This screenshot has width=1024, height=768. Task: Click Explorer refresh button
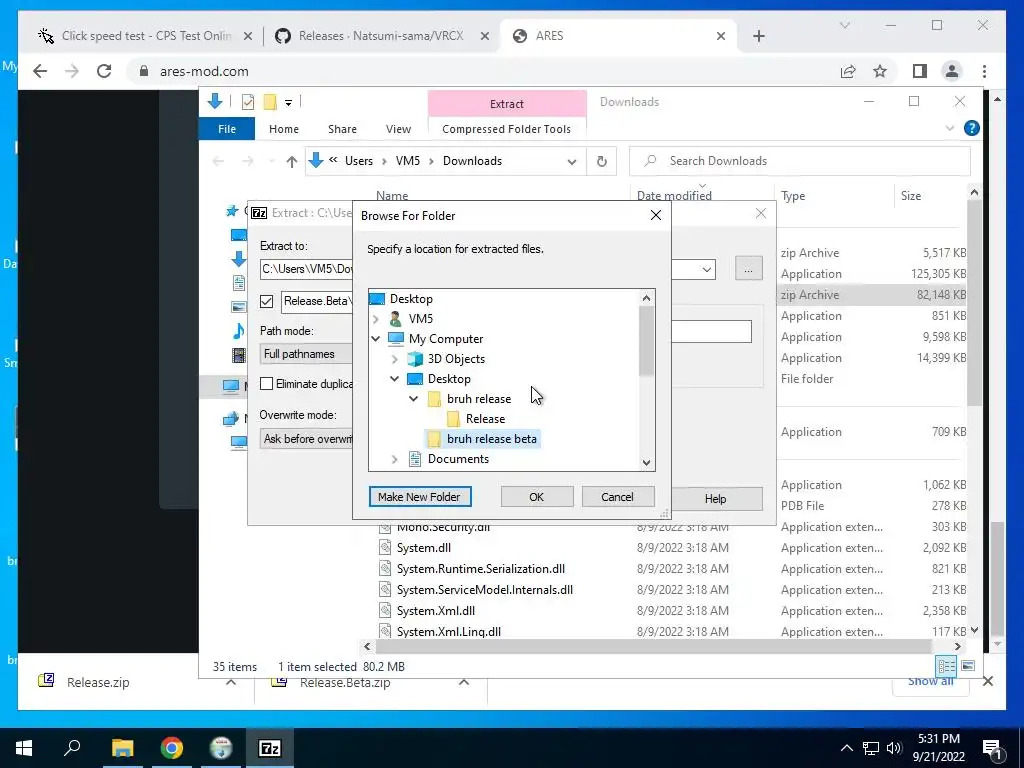[x=601, y=161]
